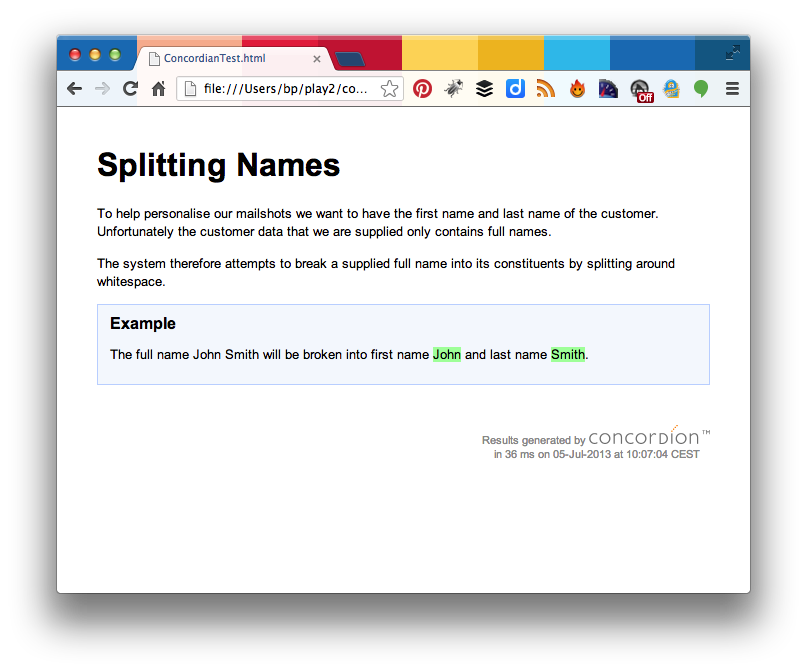
Task: Click the bug extension icon
Action: [453, 89]
